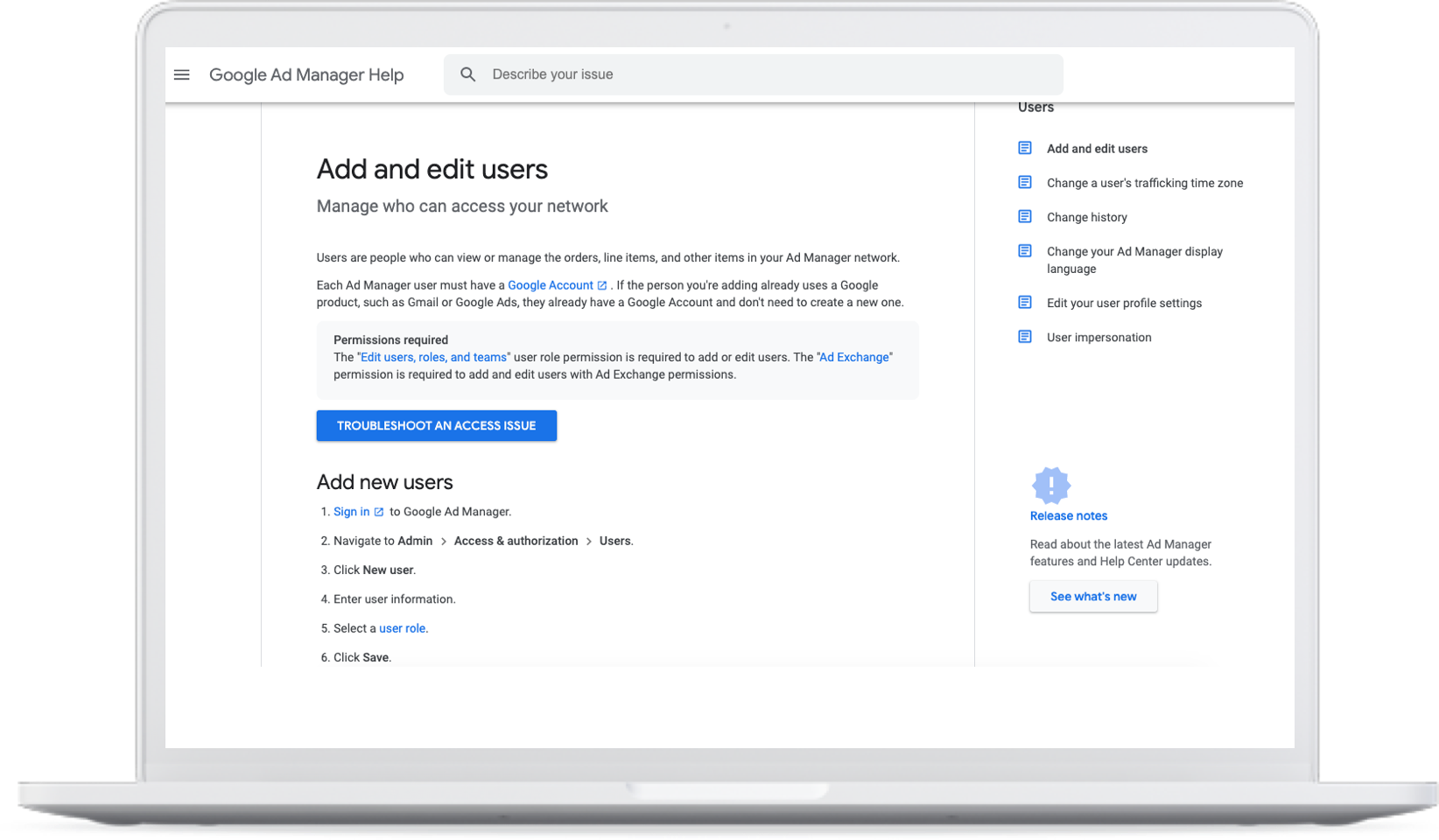
Task: Open the Ad Exchange permission link
Action: click(854, 357)
